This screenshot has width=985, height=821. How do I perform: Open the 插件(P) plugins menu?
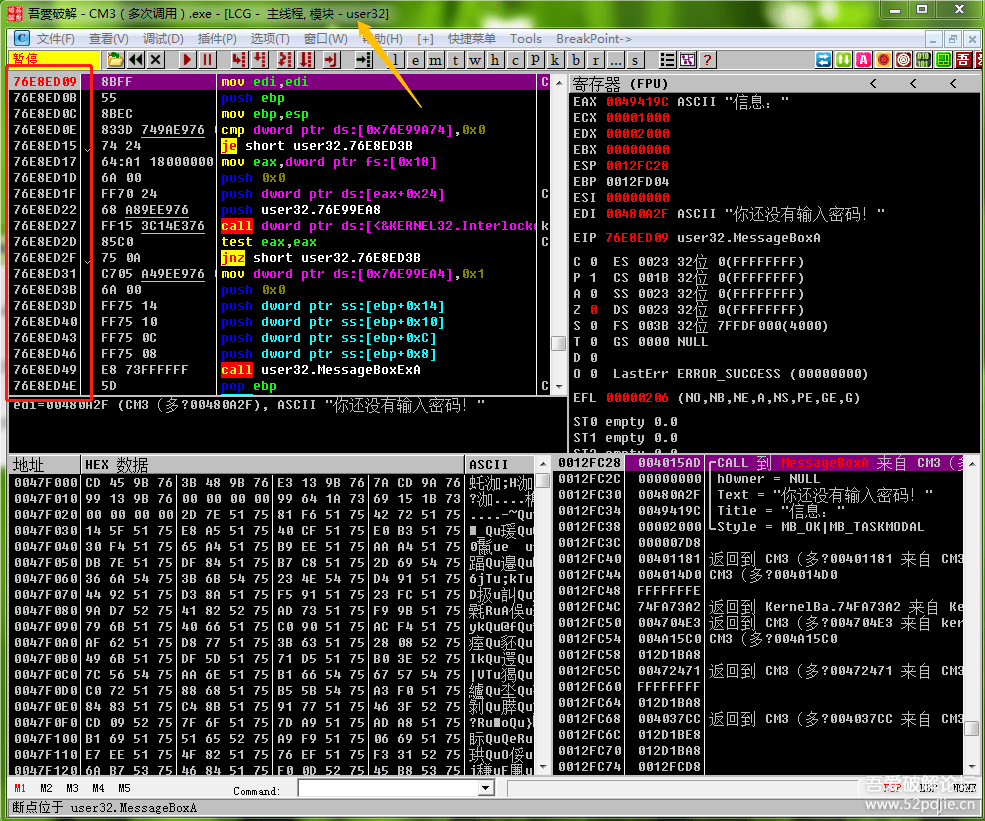coord(217,38)
